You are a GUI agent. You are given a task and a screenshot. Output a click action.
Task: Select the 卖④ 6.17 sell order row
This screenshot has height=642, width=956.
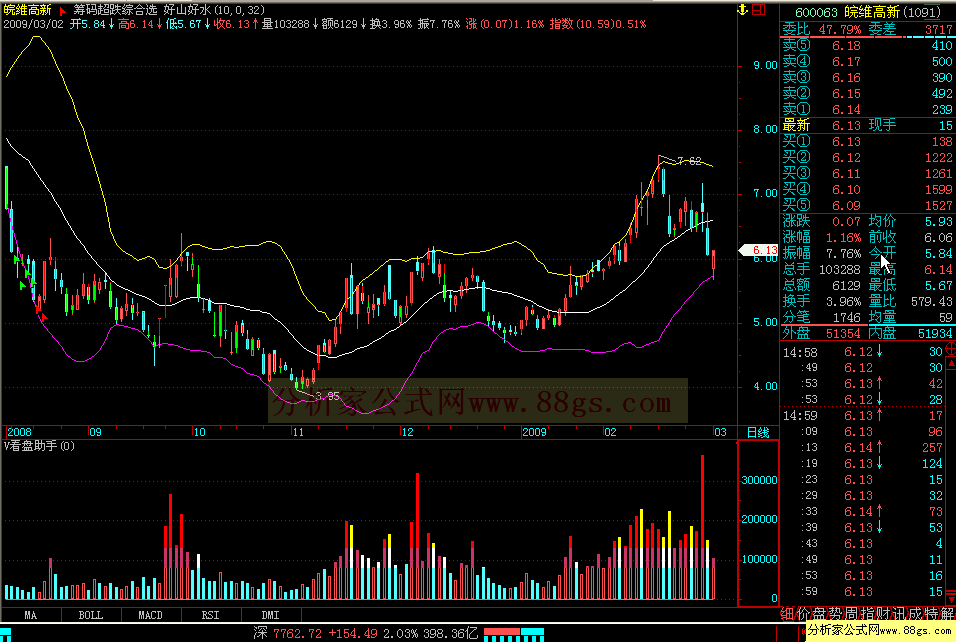(867, 62)
